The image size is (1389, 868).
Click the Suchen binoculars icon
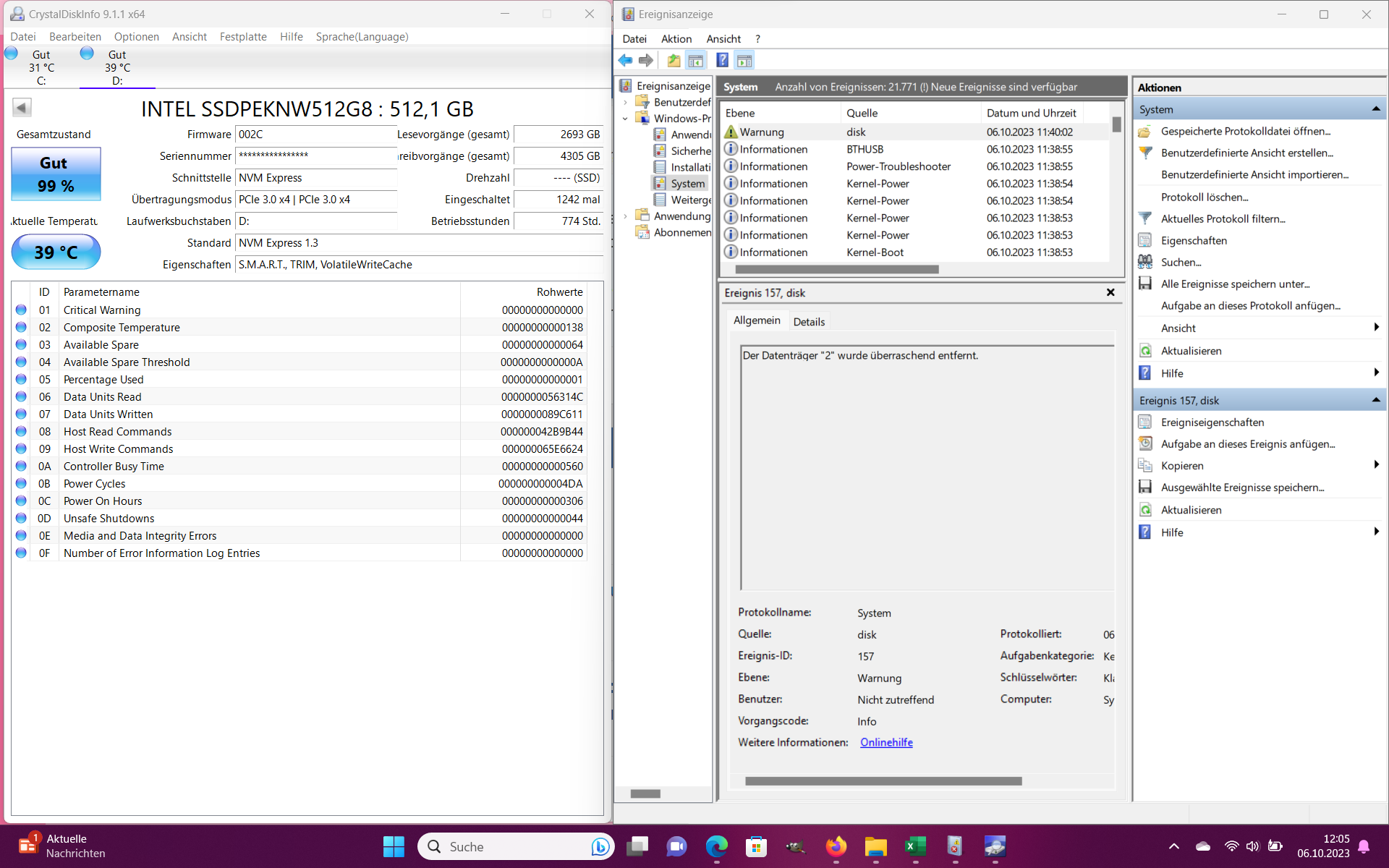(1145, 262)
